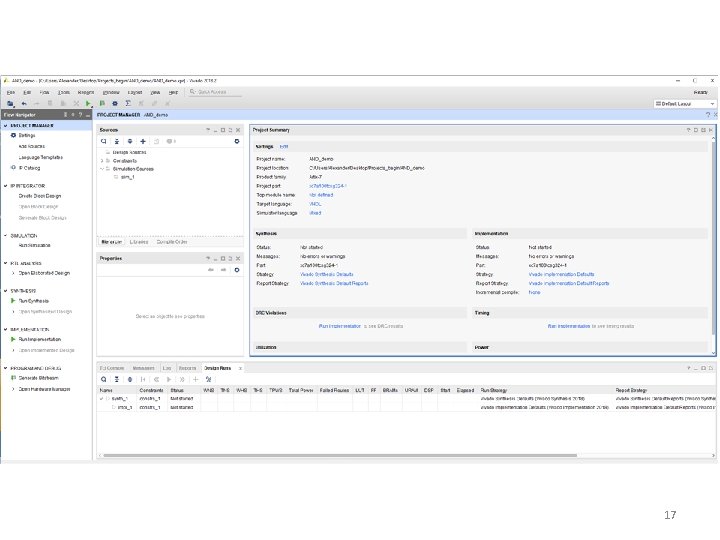Switch to Messages tab
Screen dimensions: 720x540
(x=143, y=368)
